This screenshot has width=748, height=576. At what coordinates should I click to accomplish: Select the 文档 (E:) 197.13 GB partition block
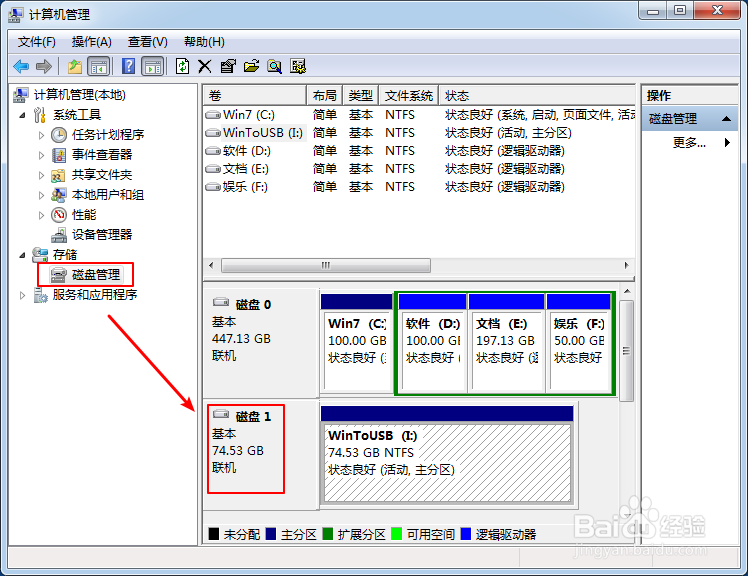click(506, 344)
